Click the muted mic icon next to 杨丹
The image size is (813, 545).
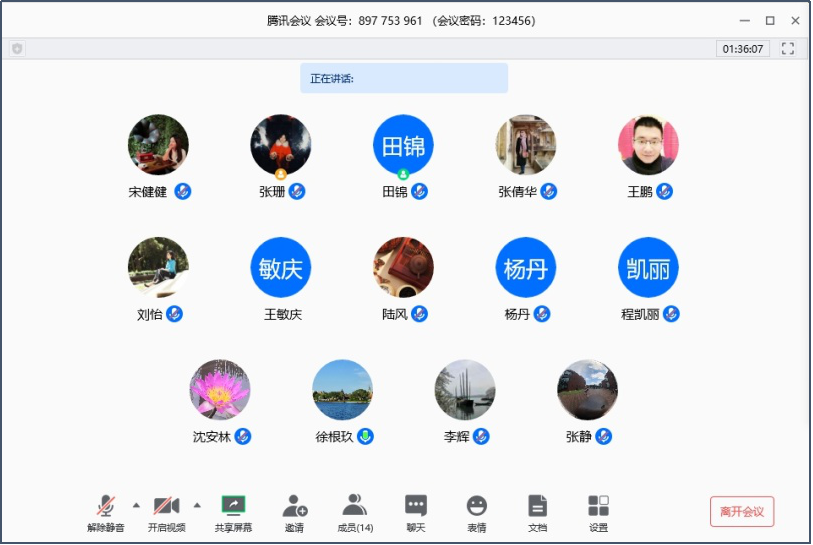[x=542, y=314]
